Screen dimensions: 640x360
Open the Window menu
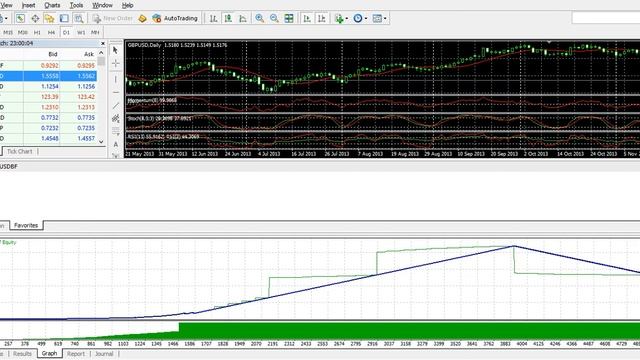click(102, 5)
